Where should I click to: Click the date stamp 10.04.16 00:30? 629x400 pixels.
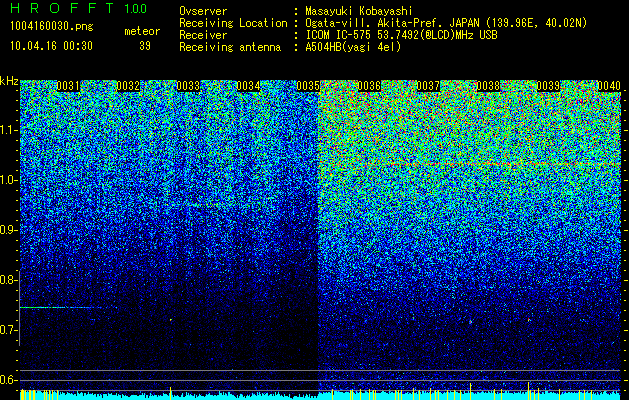coord(51,46)
